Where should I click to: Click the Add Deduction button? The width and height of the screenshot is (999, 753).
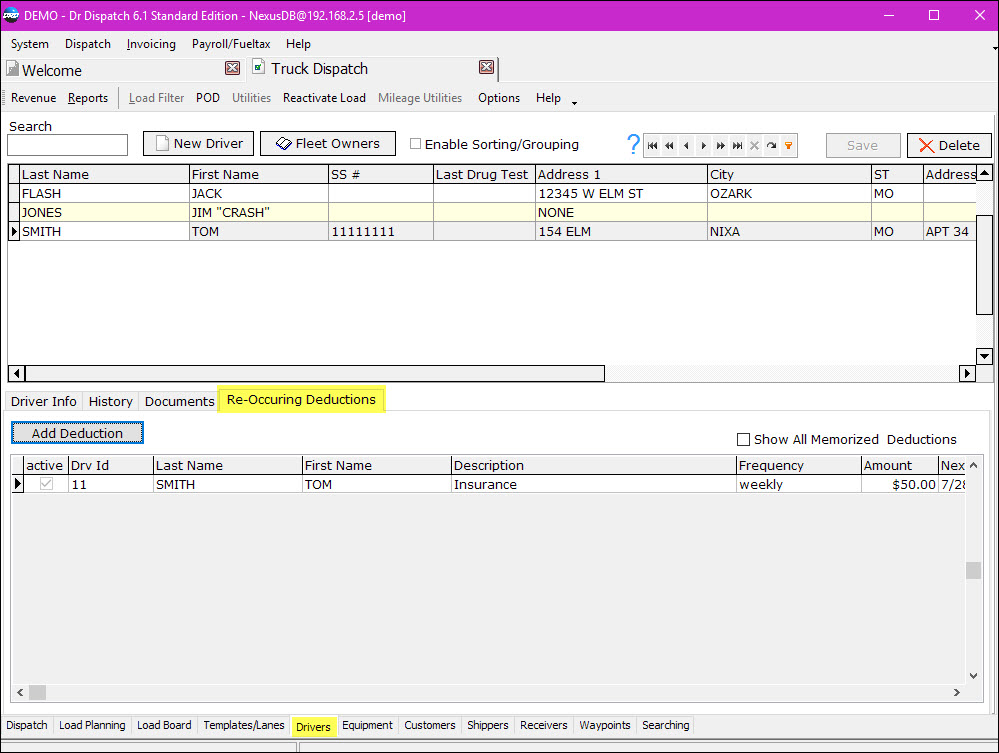77,433
